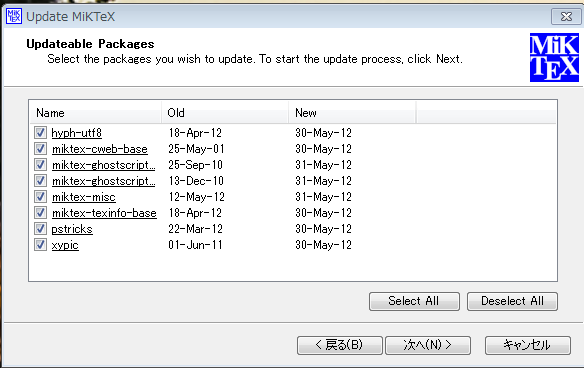This screenshot has width=584, height=368.
Task: Toggle the miktex-texinfo-base checkbox
Action: point(40,213)
